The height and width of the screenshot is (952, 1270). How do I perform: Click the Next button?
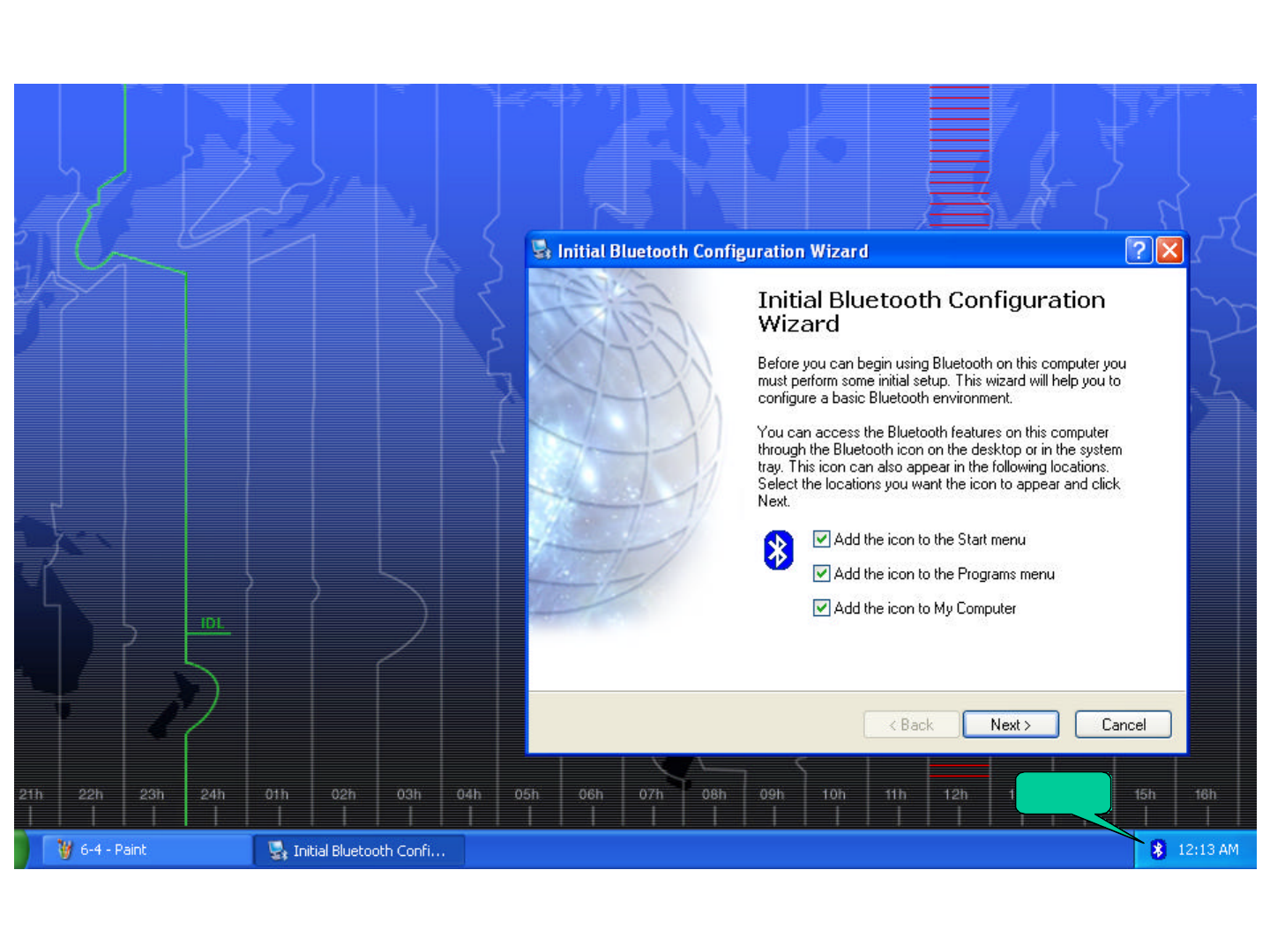click(1011, 725)
